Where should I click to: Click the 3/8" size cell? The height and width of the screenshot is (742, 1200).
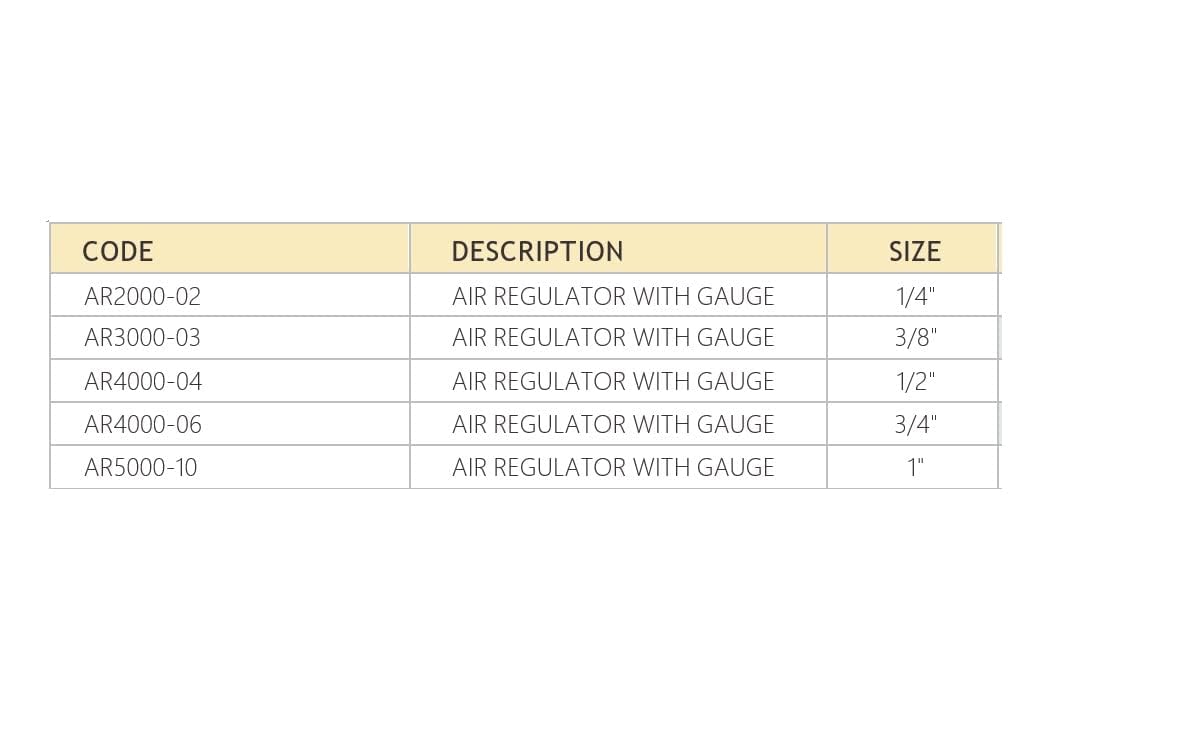click(915, 338)
